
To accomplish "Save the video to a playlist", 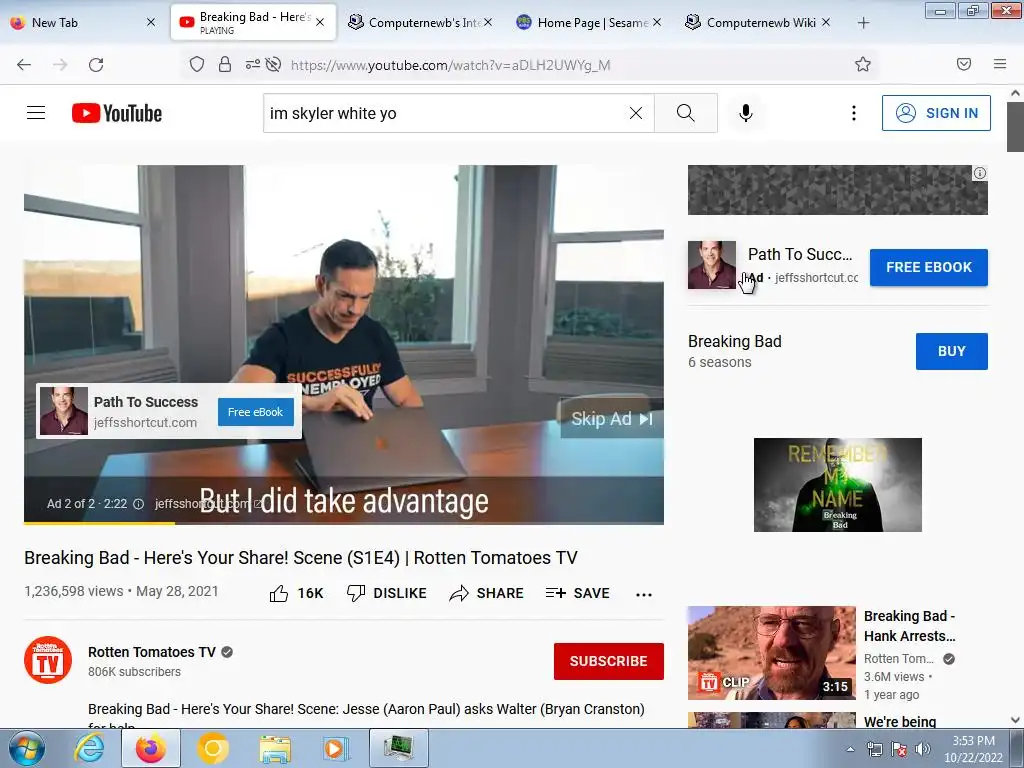I will coord(577,593).
